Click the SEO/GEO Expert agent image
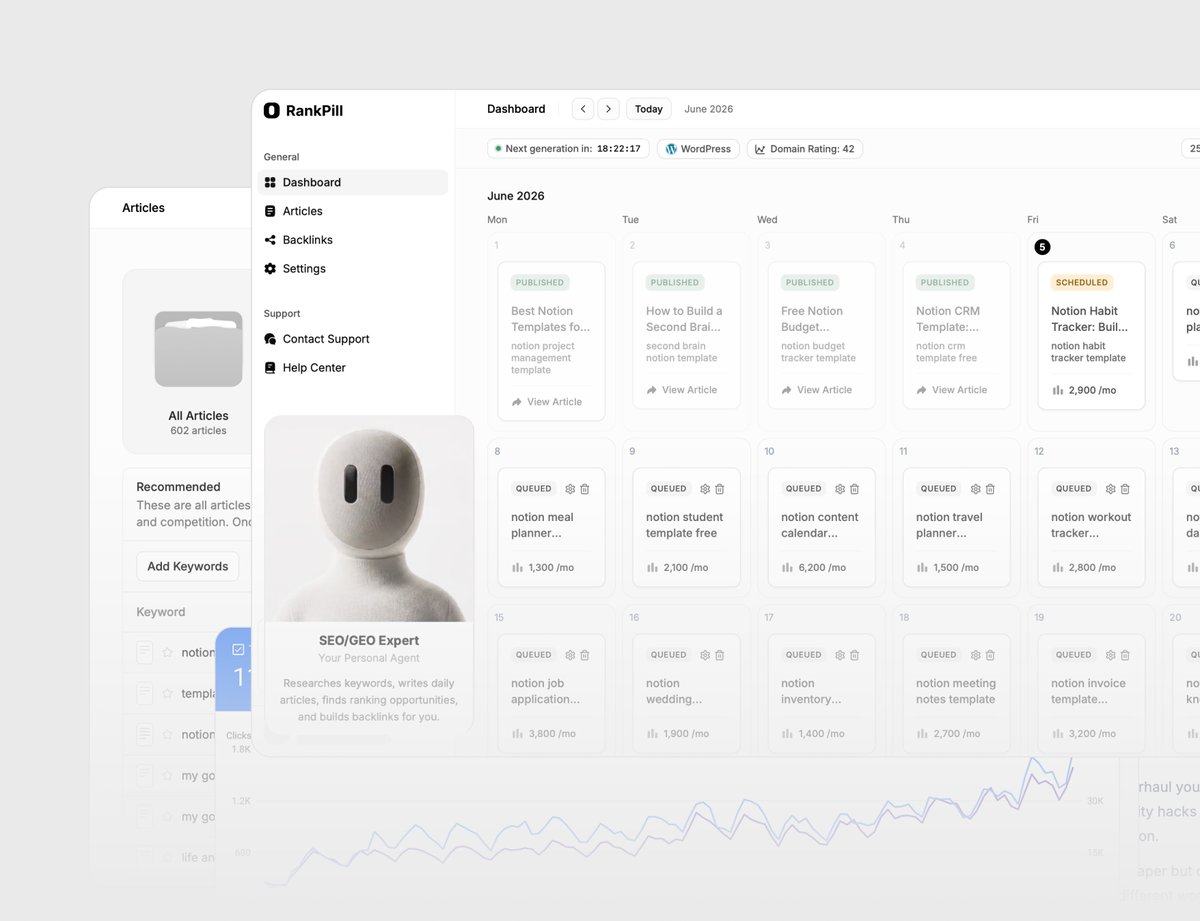The height and width of the screenshot is (921, 1200). point(369,518)
